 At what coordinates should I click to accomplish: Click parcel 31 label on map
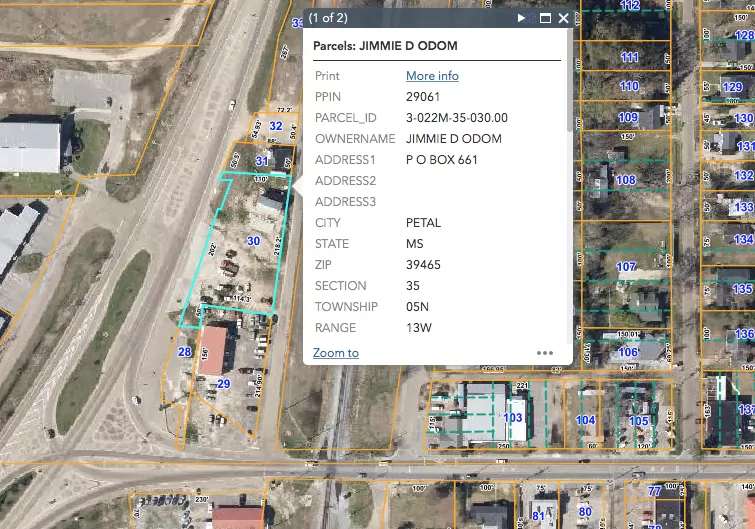[x=262, y=161]
